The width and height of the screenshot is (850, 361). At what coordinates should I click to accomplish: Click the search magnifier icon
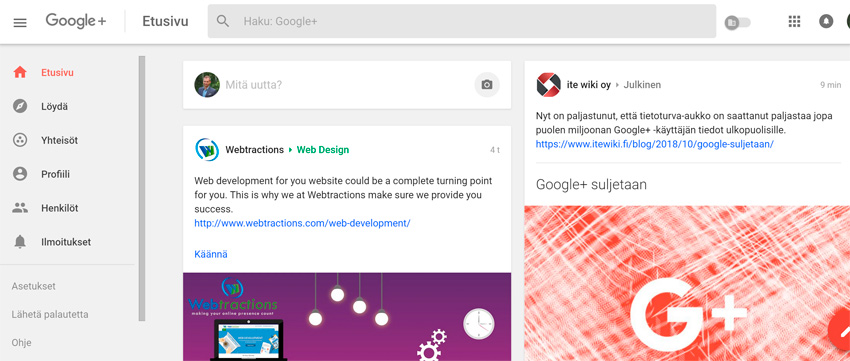(223, 21)
